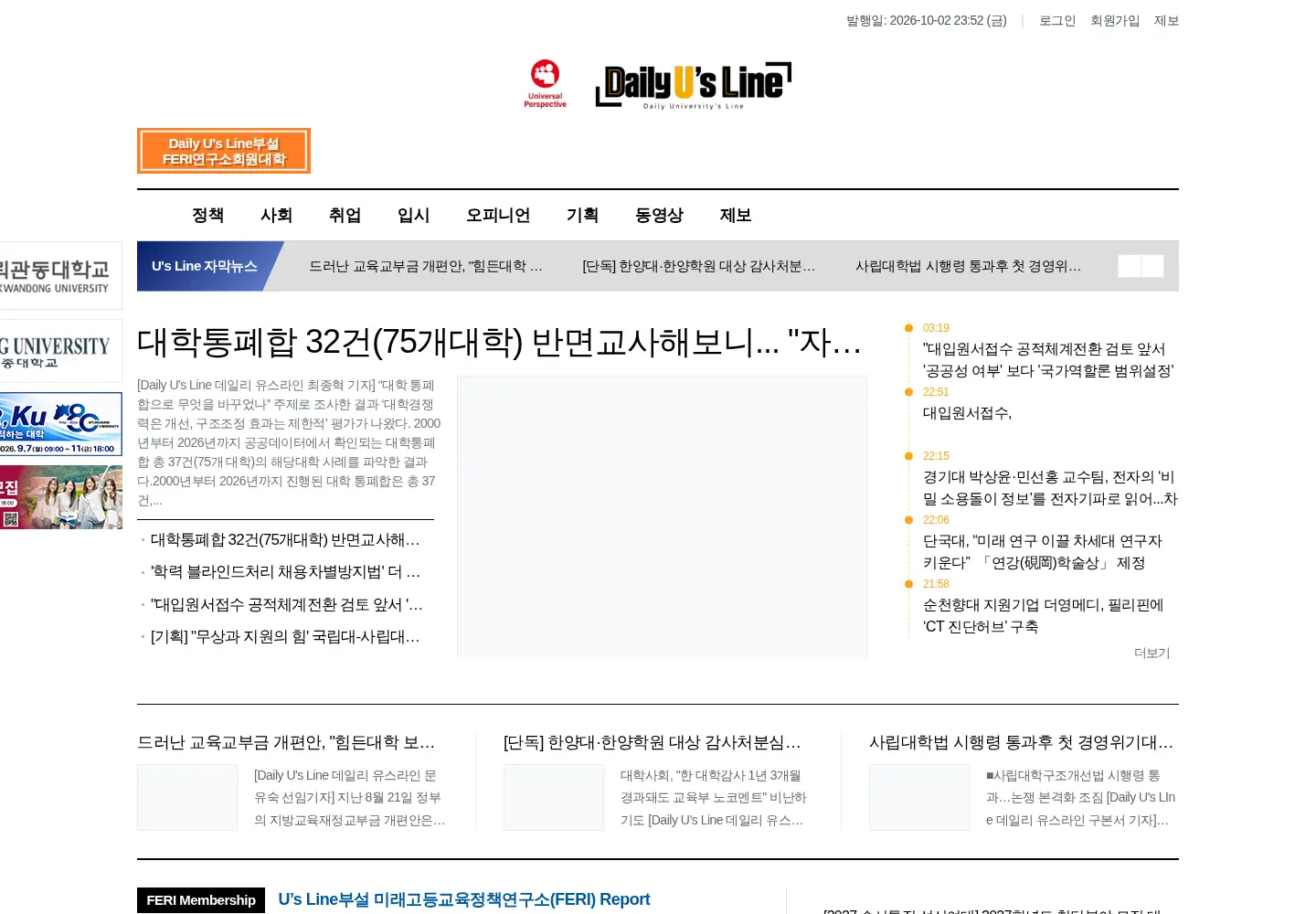This screenshot has height=914, width=1316.
Task: Go to the 취업 section
Action: [345, 216]
